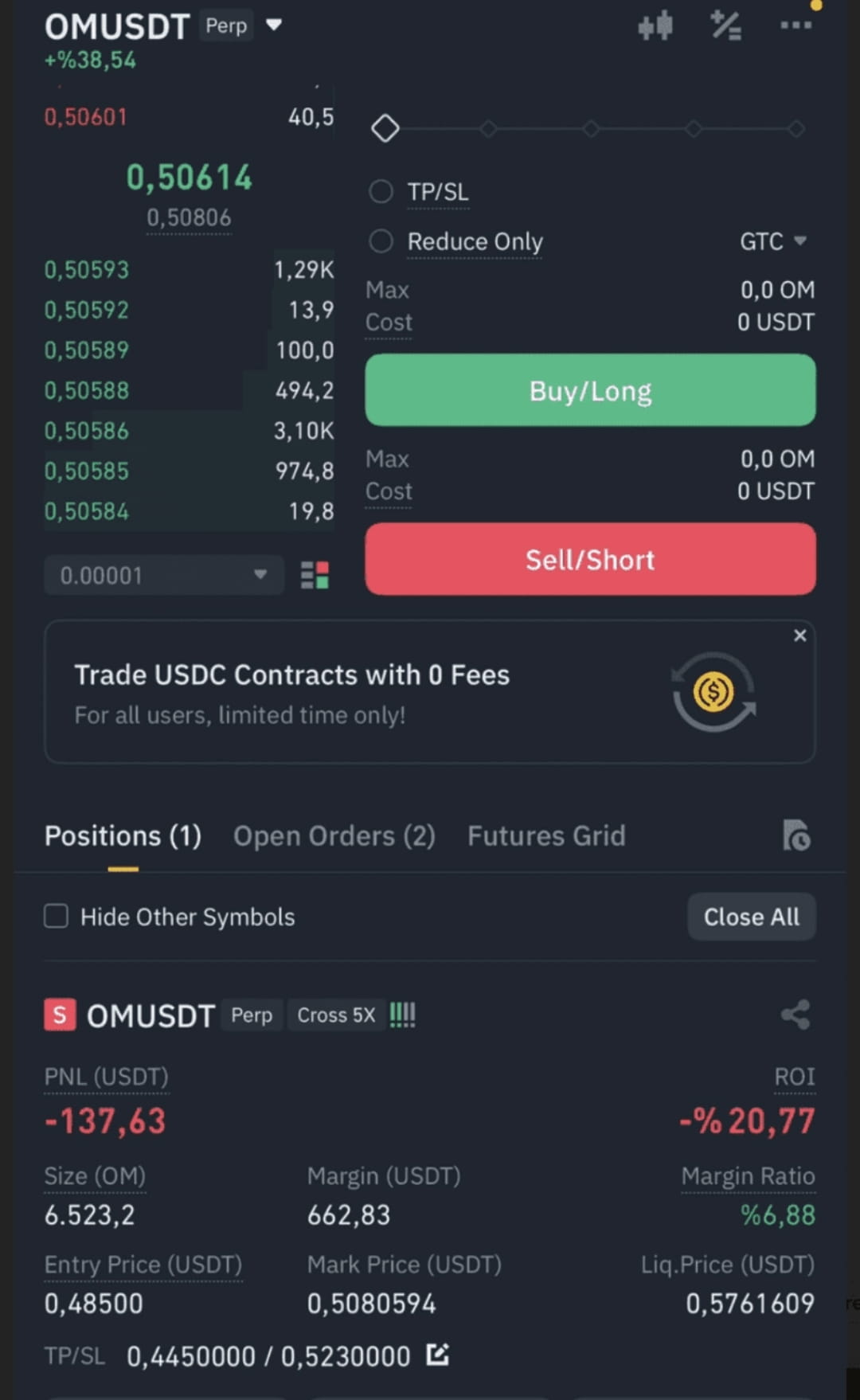Switch to the Open Orders (2) tab
860x1400 pixels.
tap(334, 835)
